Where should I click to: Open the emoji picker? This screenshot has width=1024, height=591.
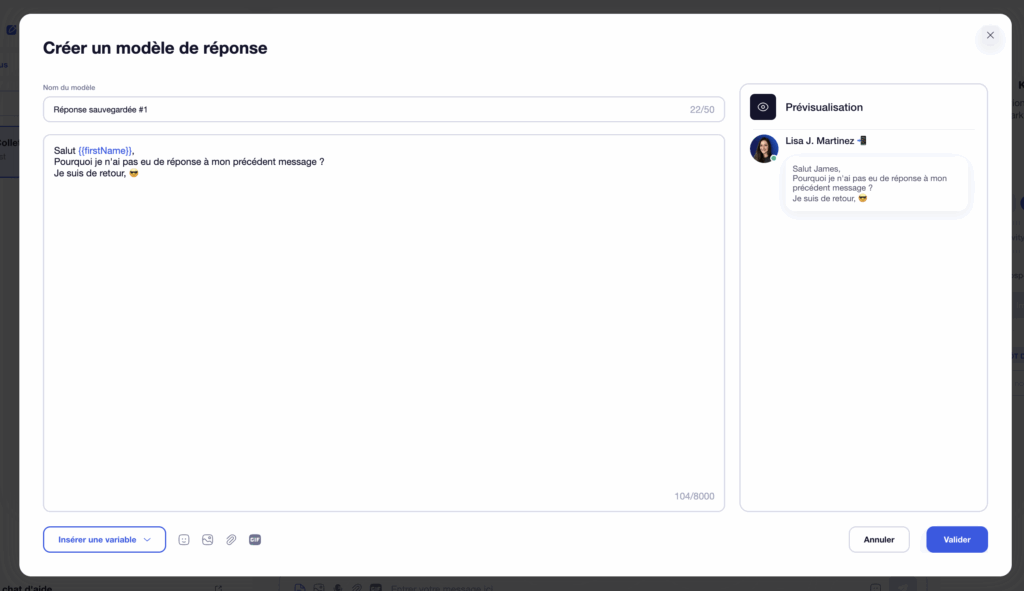184,539
